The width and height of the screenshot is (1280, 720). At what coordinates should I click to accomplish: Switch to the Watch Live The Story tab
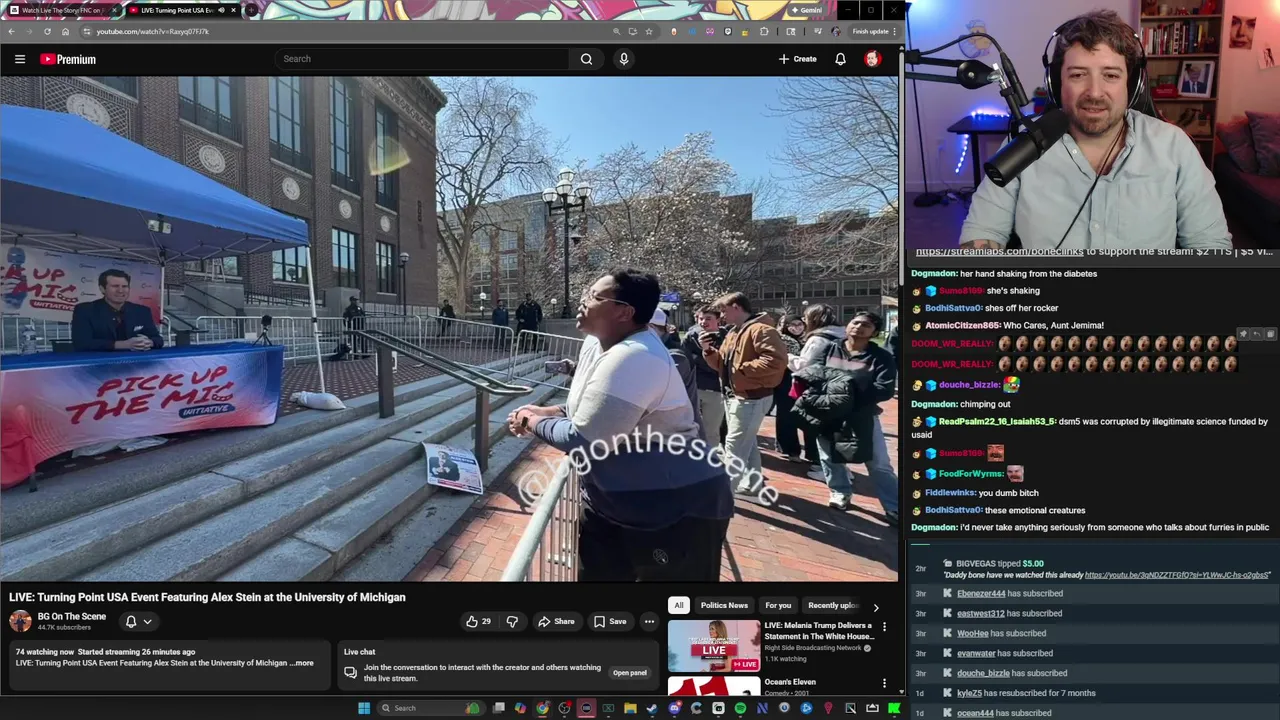(x=62, y=10)
